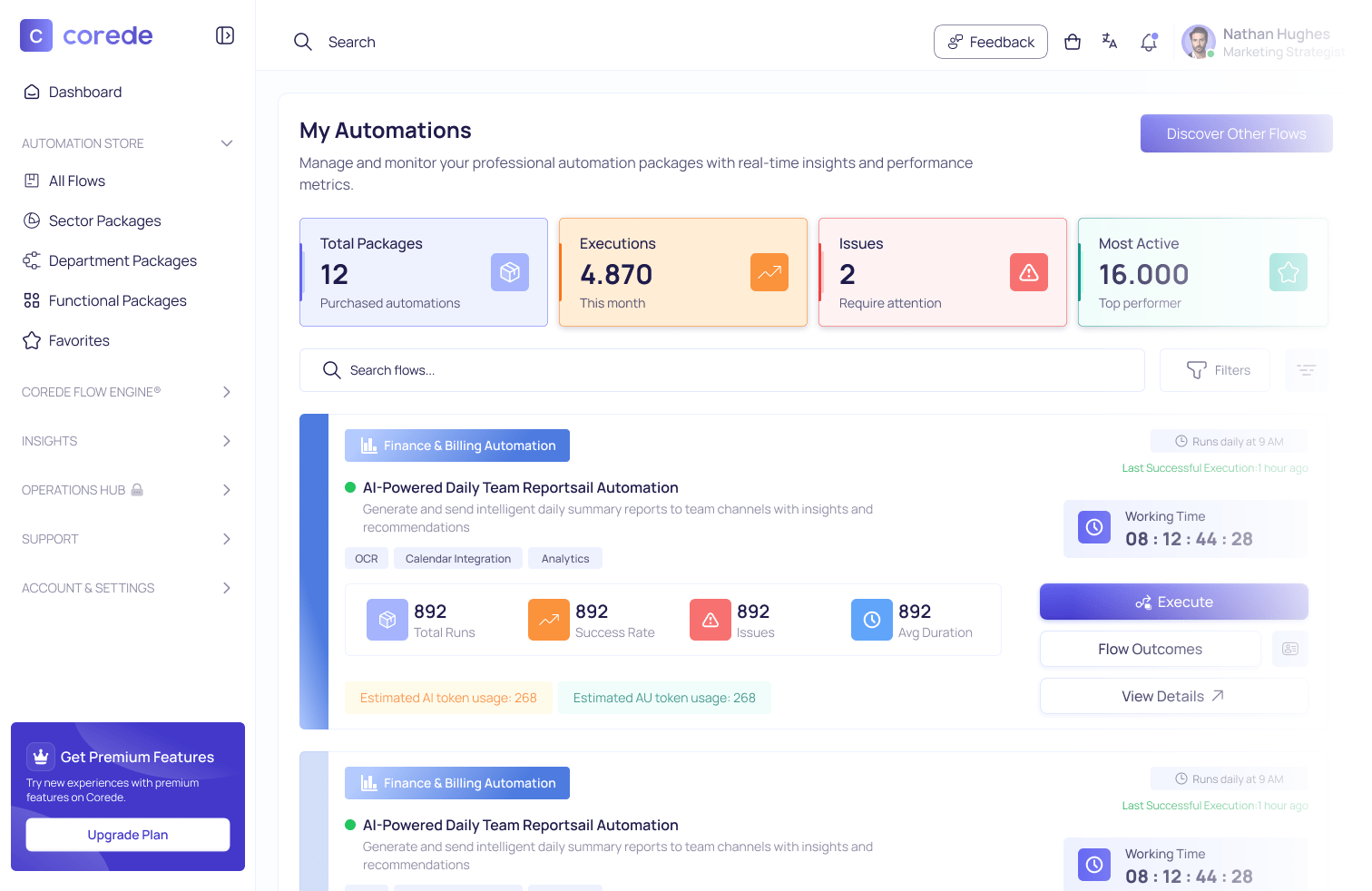Click the ID card icon beside Flow Outcomes

coord(1290,649)
